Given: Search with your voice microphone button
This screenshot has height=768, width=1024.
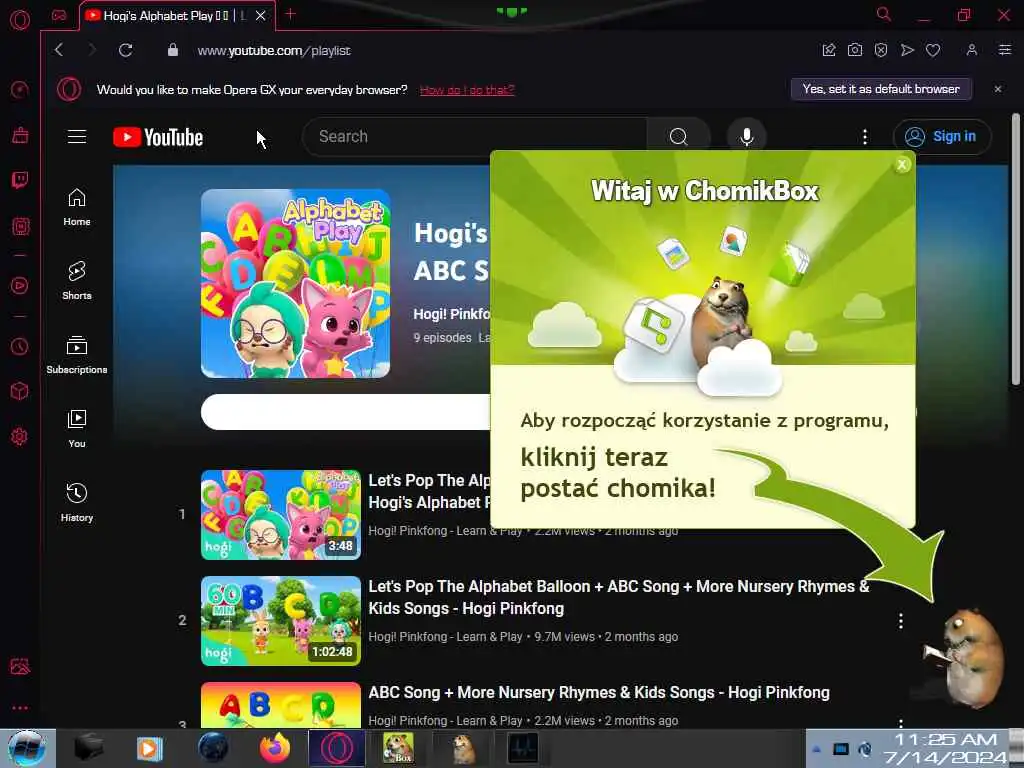Looking at the screenshot, I should tap(746, 136).
